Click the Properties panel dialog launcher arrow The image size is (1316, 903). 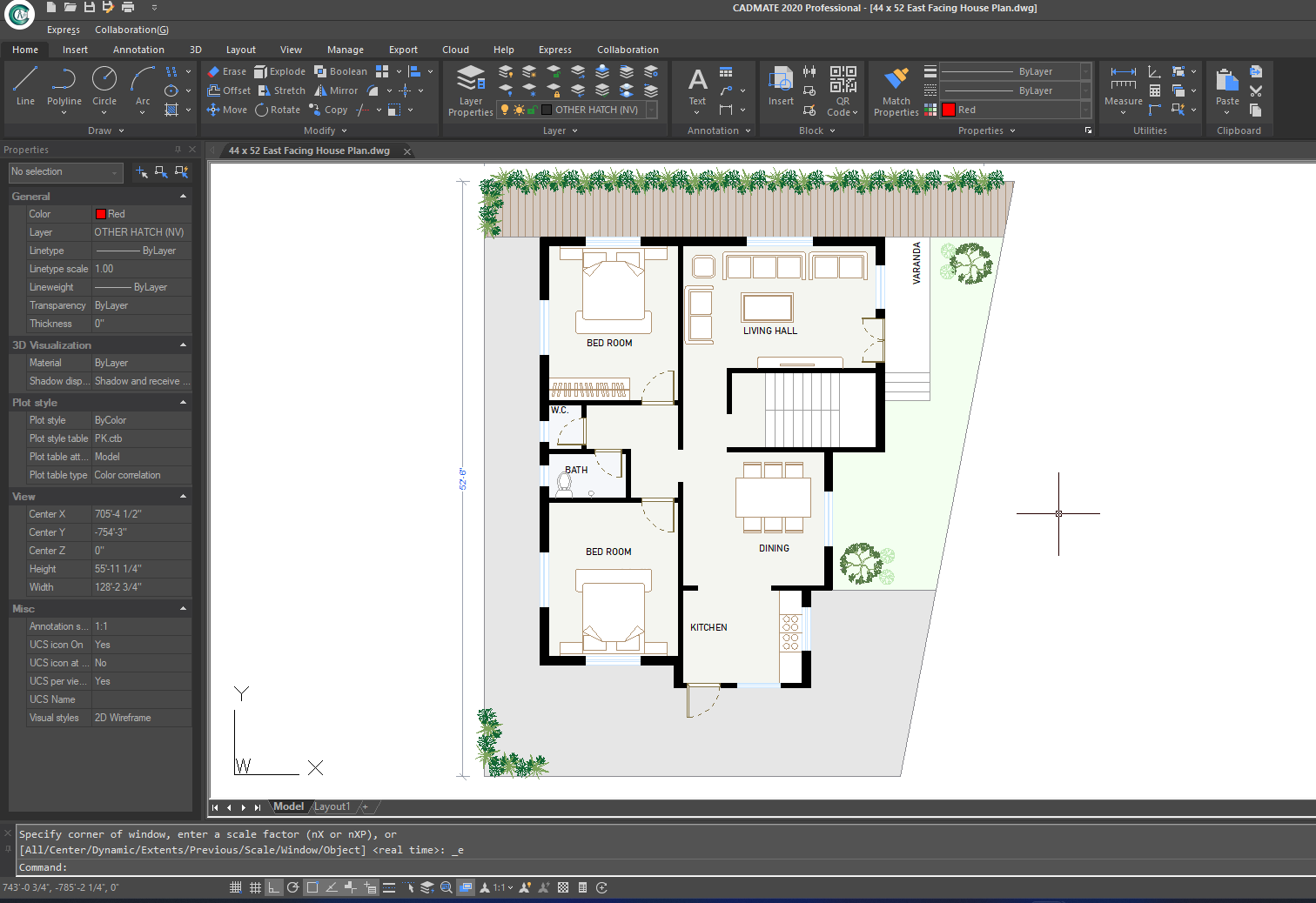(x=1088, y=130)
